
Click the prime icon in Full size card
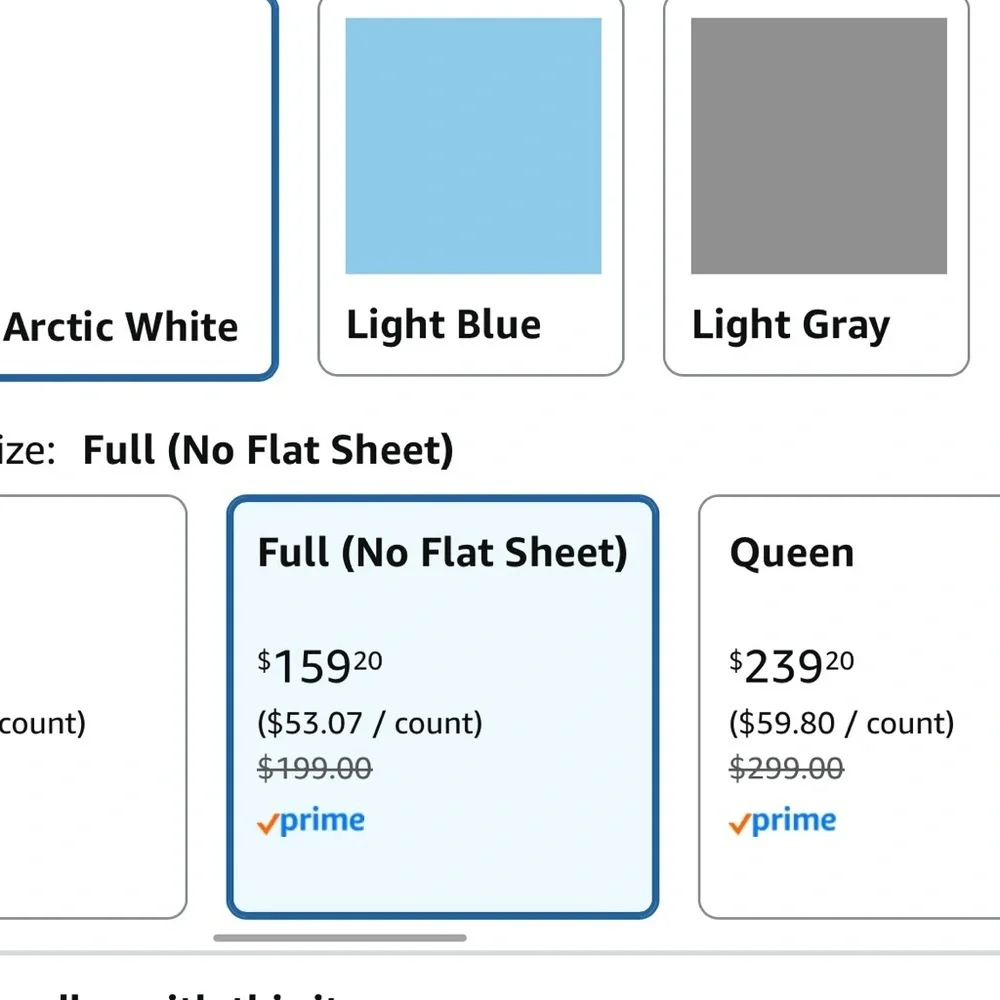[x=311, y=821]
